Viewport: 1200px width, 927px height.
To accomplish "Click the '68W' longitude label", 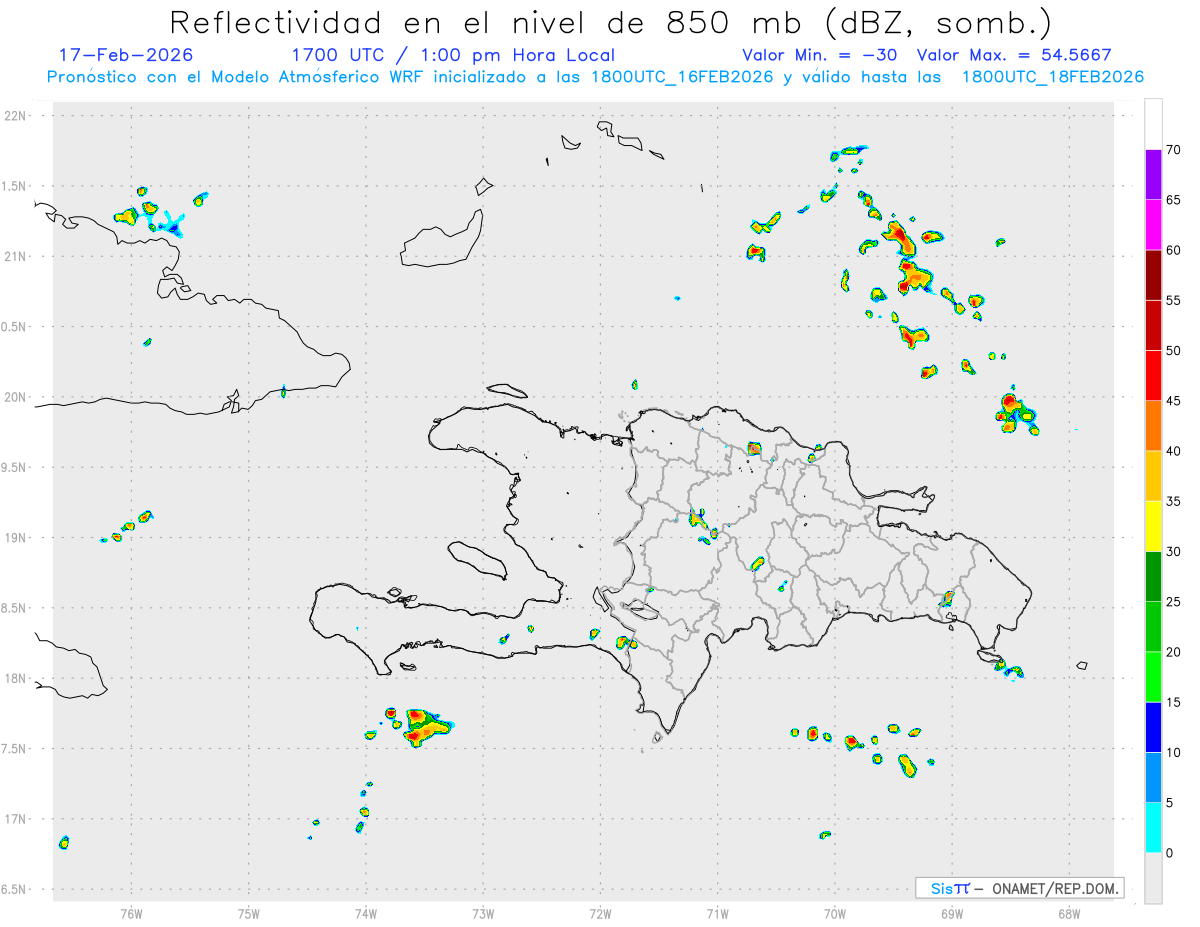I will [x=1069, y=914].
